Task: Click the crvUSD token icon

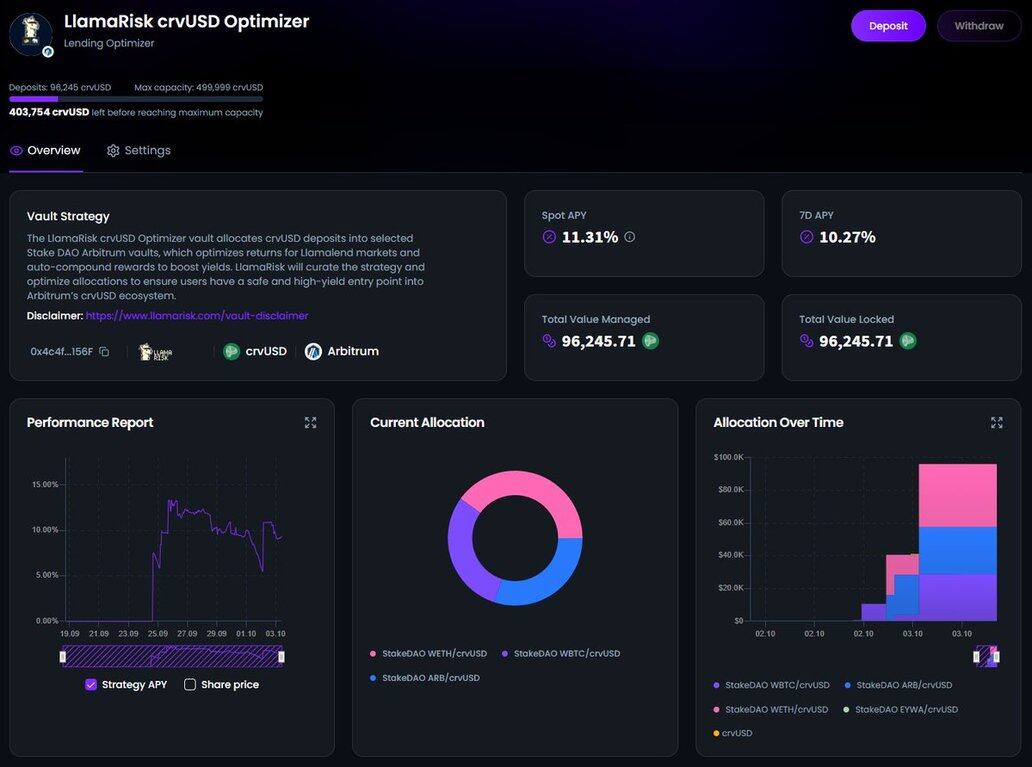Action: 232,352
